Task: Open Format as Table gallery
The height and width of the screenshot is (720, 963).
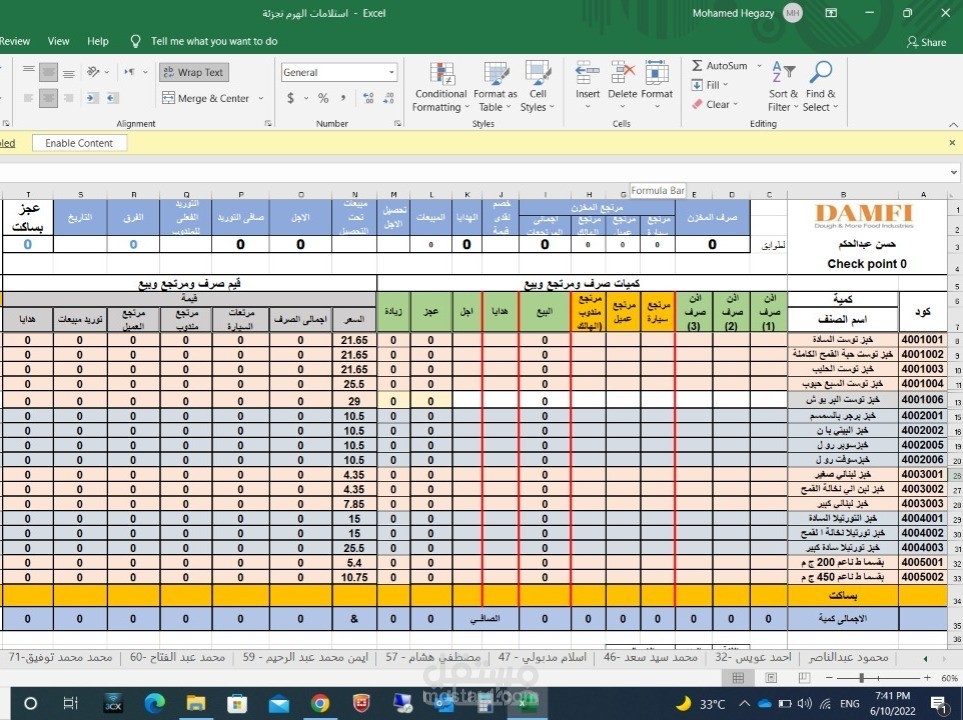Action: pos(495,87)
